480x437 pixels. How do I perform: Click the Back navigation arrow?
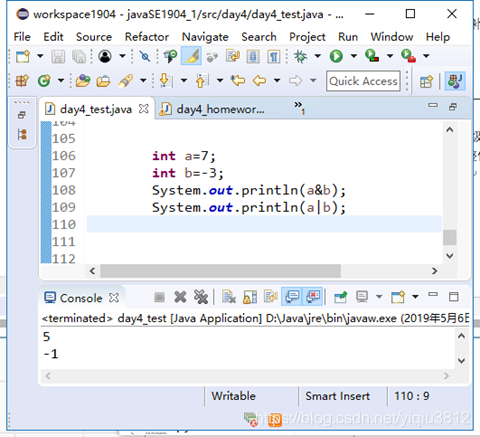point(259,81)
